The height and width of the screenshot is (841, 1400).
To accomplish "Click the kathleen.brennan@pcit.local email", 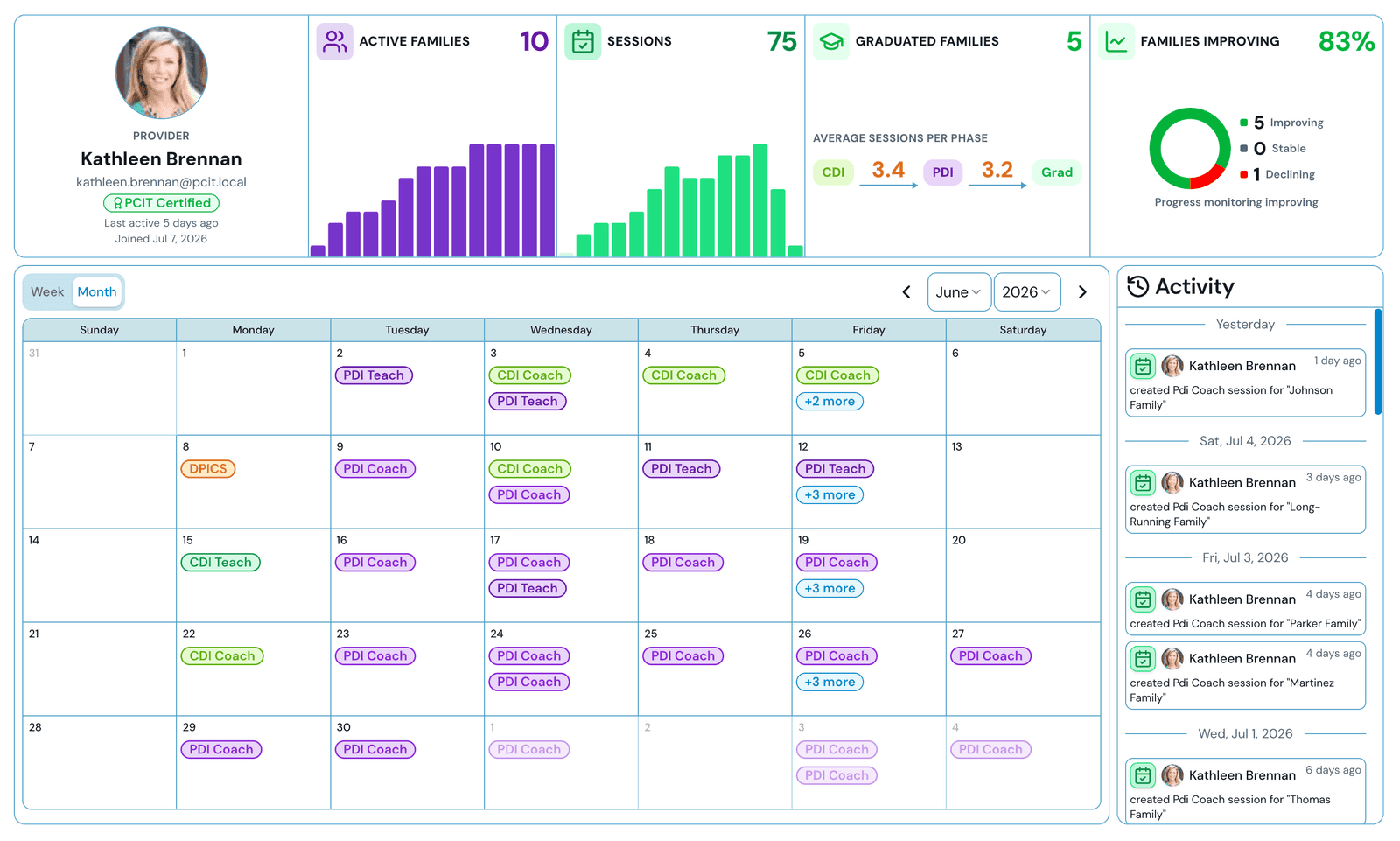I will [161, 182].
